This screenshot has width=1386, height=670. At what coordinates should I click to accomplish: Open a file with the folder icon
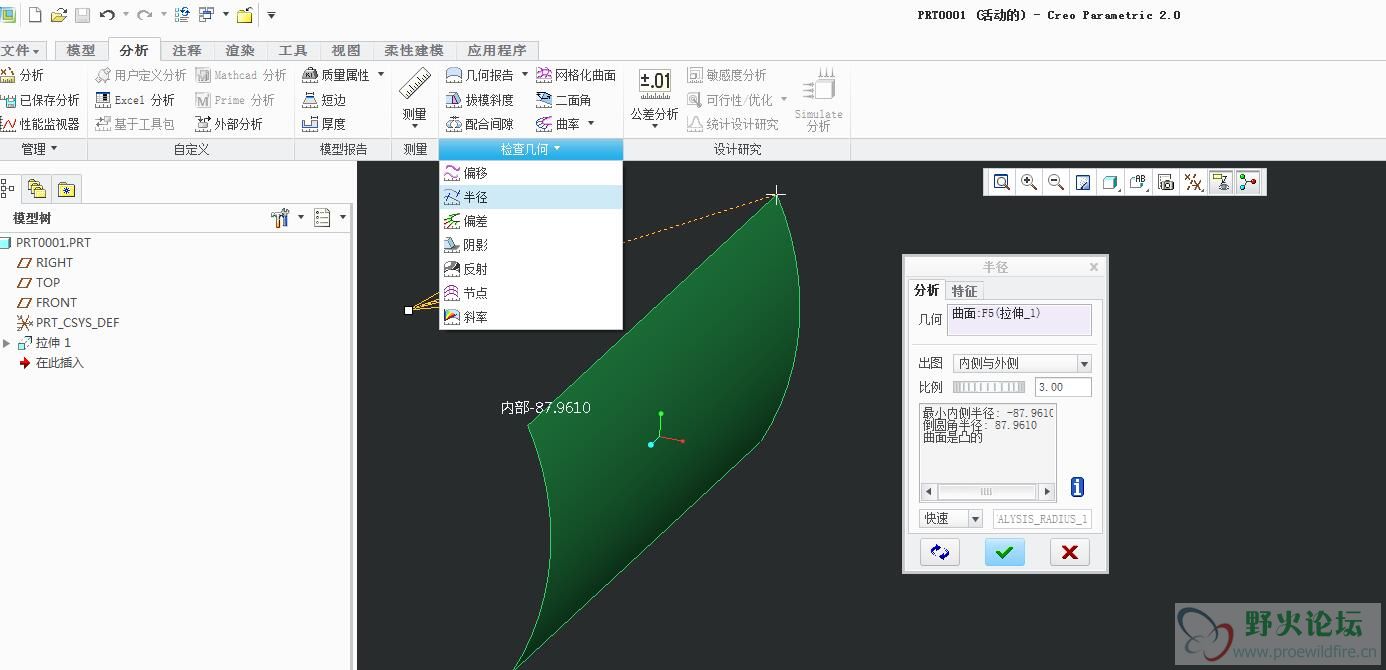(59, 15)
